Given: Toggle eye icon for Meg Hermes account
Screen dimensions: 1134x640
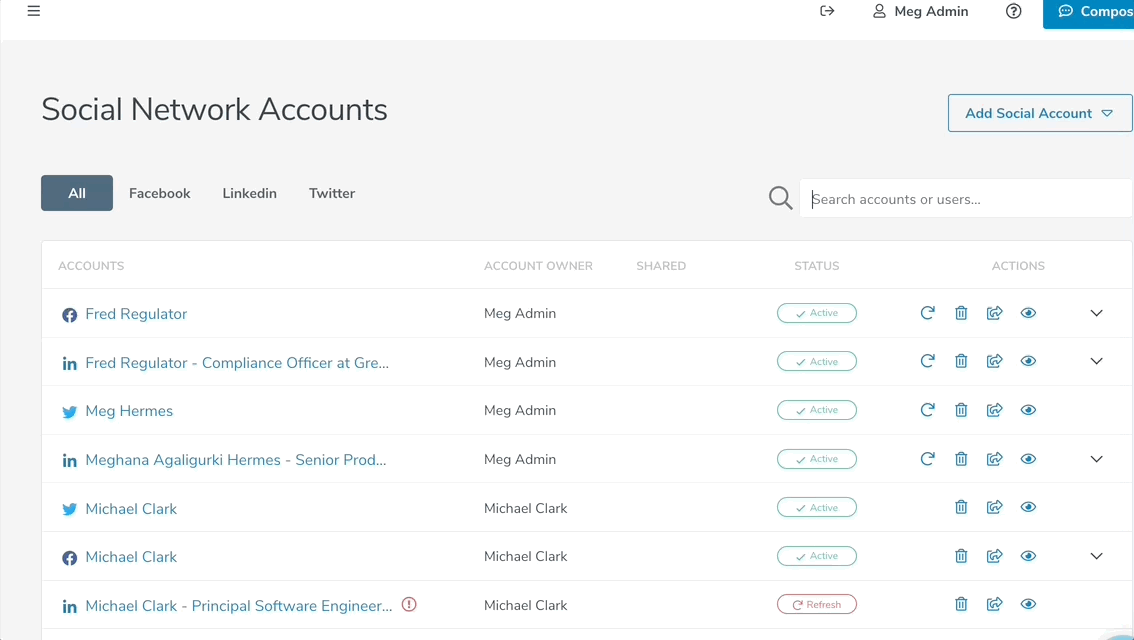Looking at the screenshot, I should [1028, 410].
